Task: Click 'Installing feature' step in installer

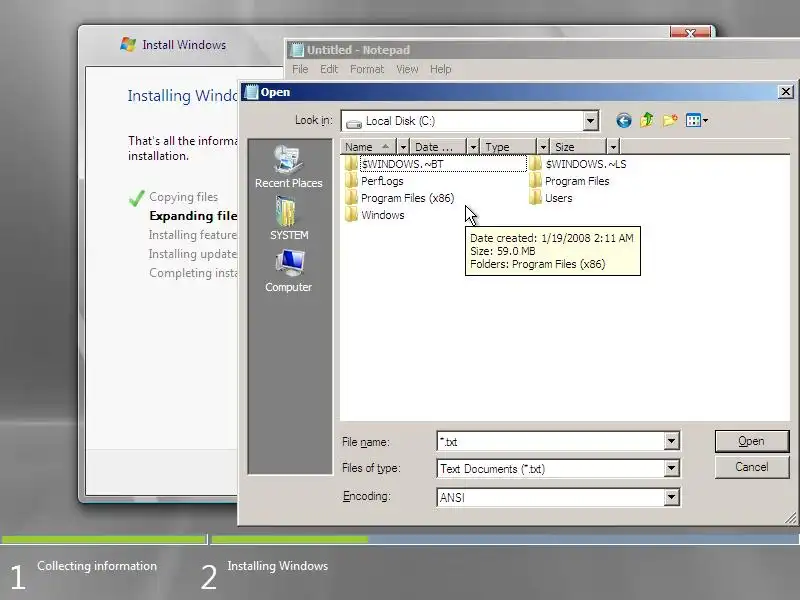Action: (x=193, y=235)
